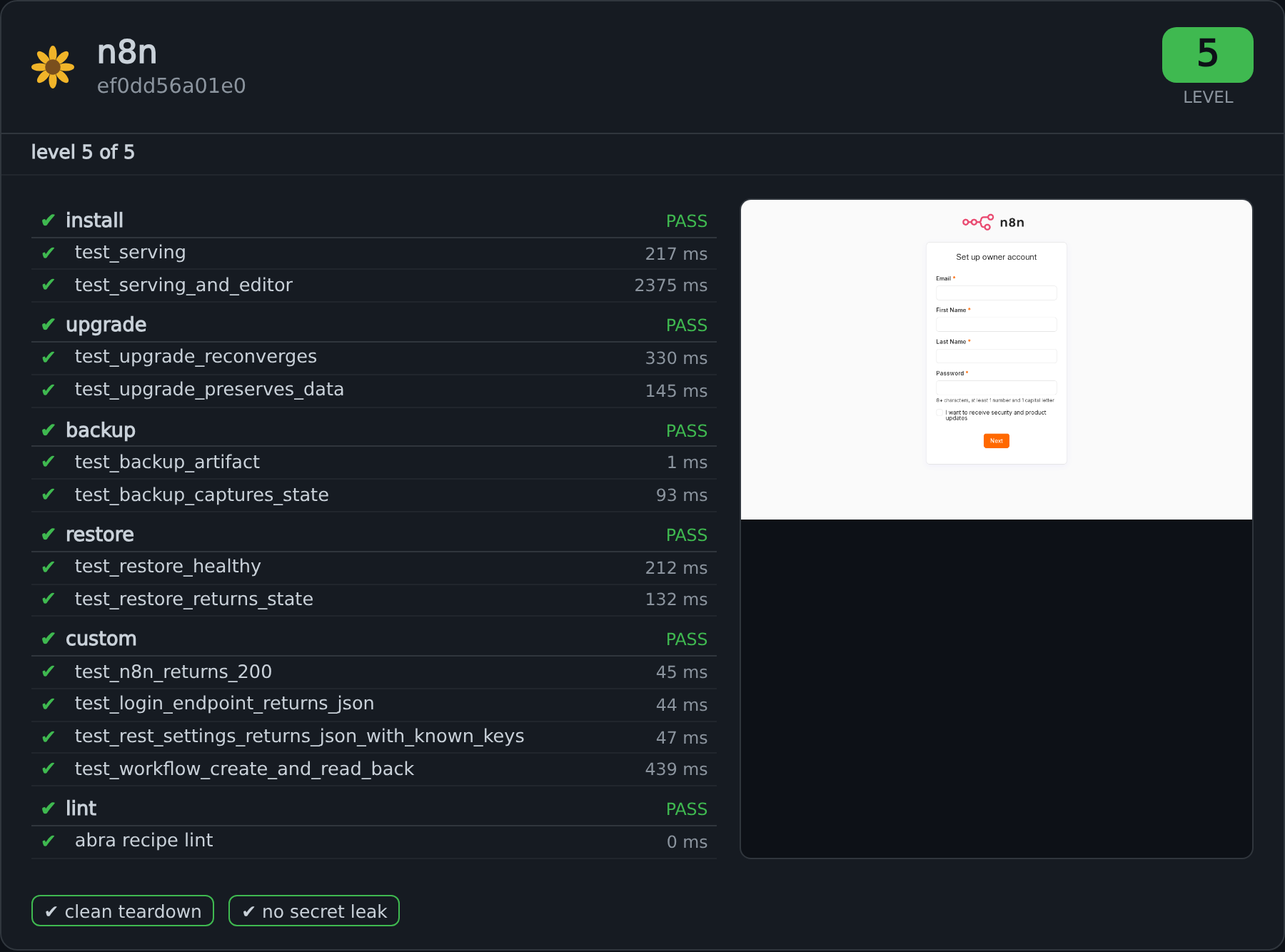Click the clean teardown badge
Viewport: 1285px width, 952px height.
[123, 911]
